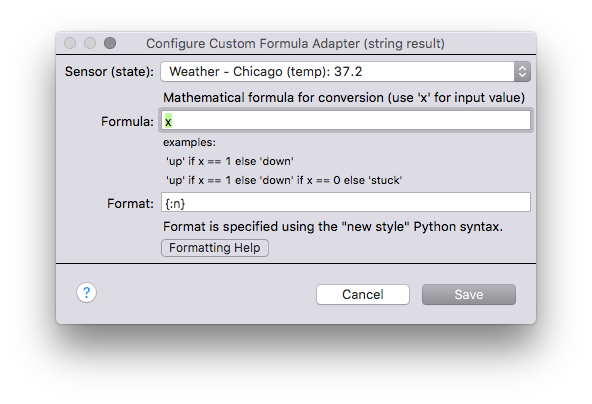592x404 pixels.
Task: Click the dialog title bar text
Action: click(x=295, y=43)
